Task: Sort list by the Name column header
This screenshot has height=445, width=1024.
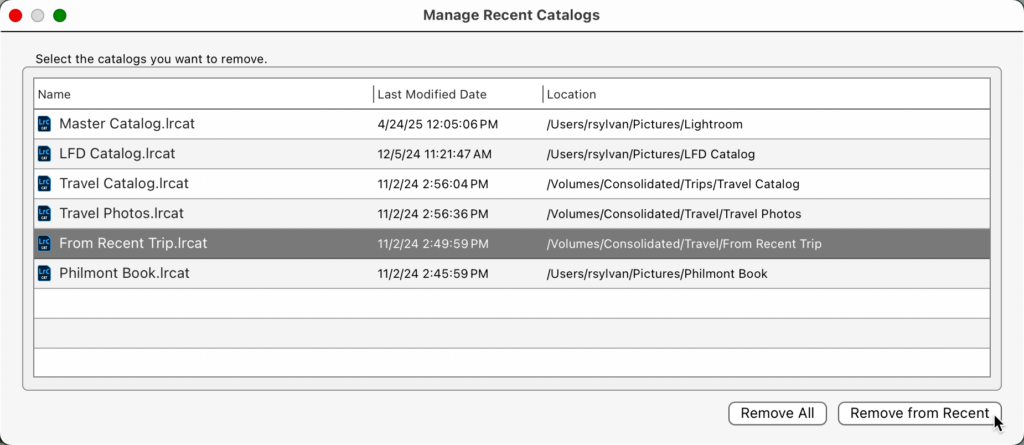Action: point(54,94)
